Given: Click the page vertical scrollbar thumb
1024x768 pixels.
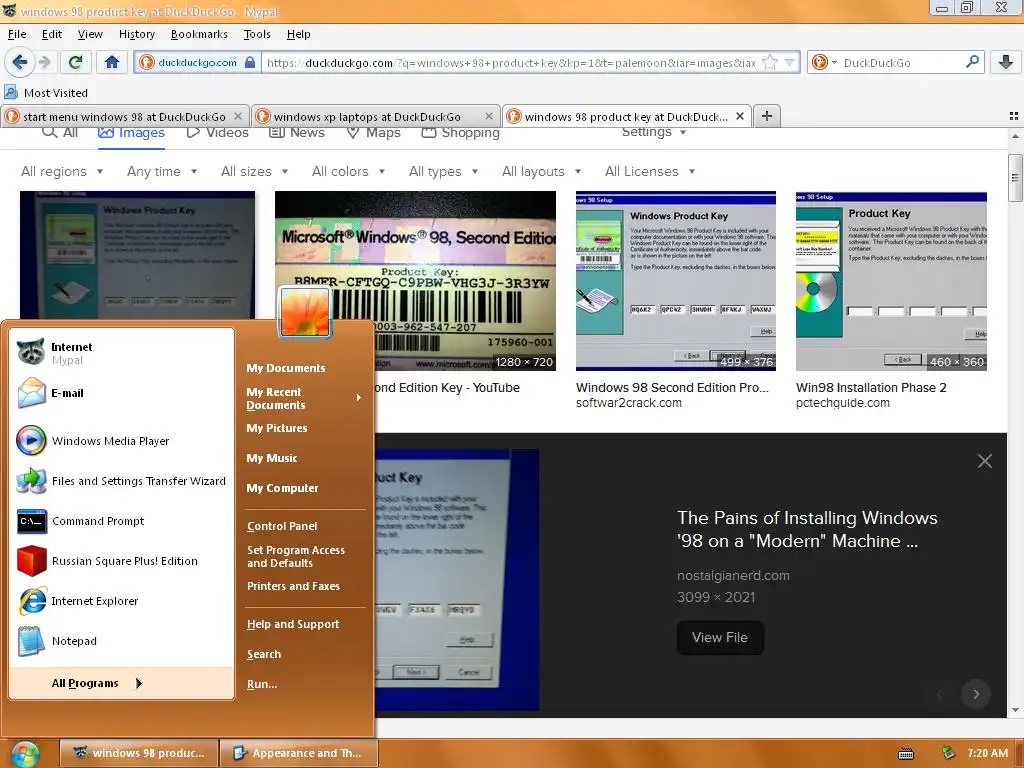Looking at the screenshot, I should click(x=1014, y=178).
